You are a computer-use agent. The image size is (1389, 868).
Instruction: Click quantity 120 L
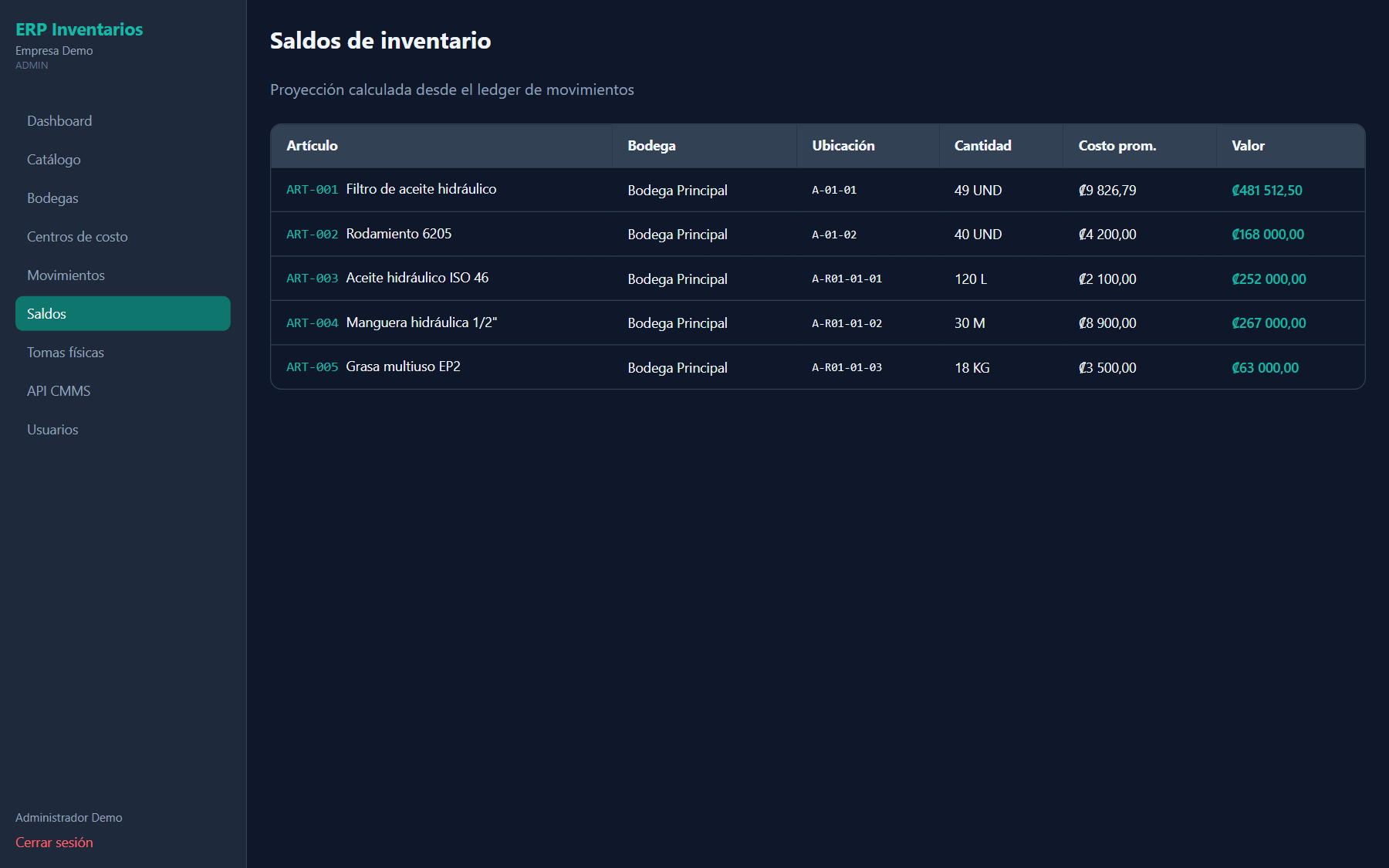coord(971,279)
